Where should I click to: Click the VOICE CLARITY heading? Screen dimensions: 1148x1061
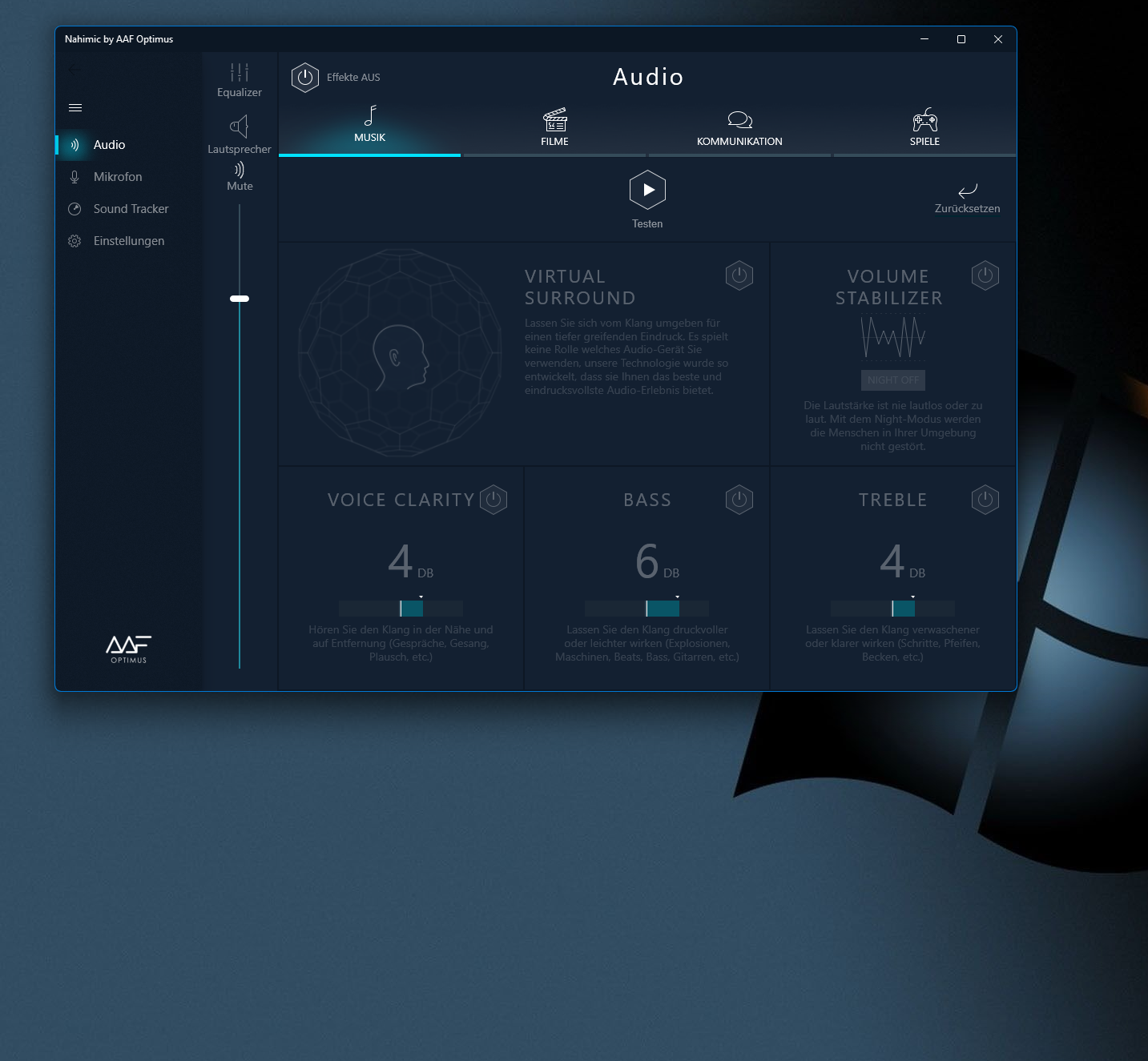(x=401, y=500)
